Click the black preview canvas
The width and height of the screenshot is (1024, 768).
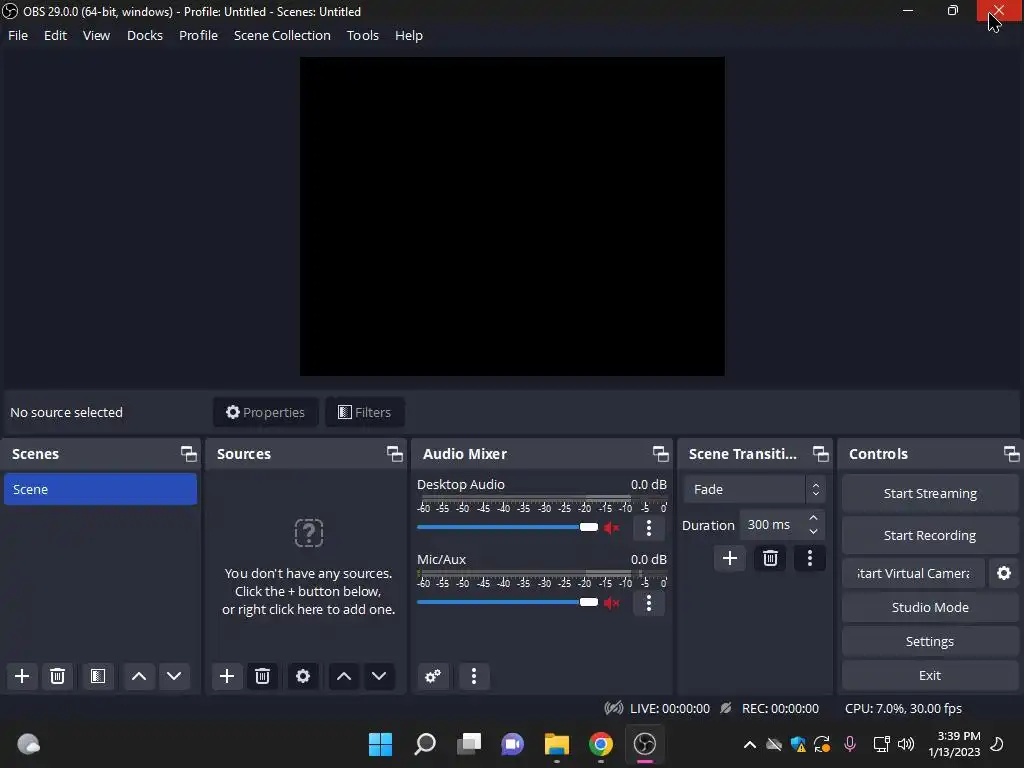[x=512, y=216]
